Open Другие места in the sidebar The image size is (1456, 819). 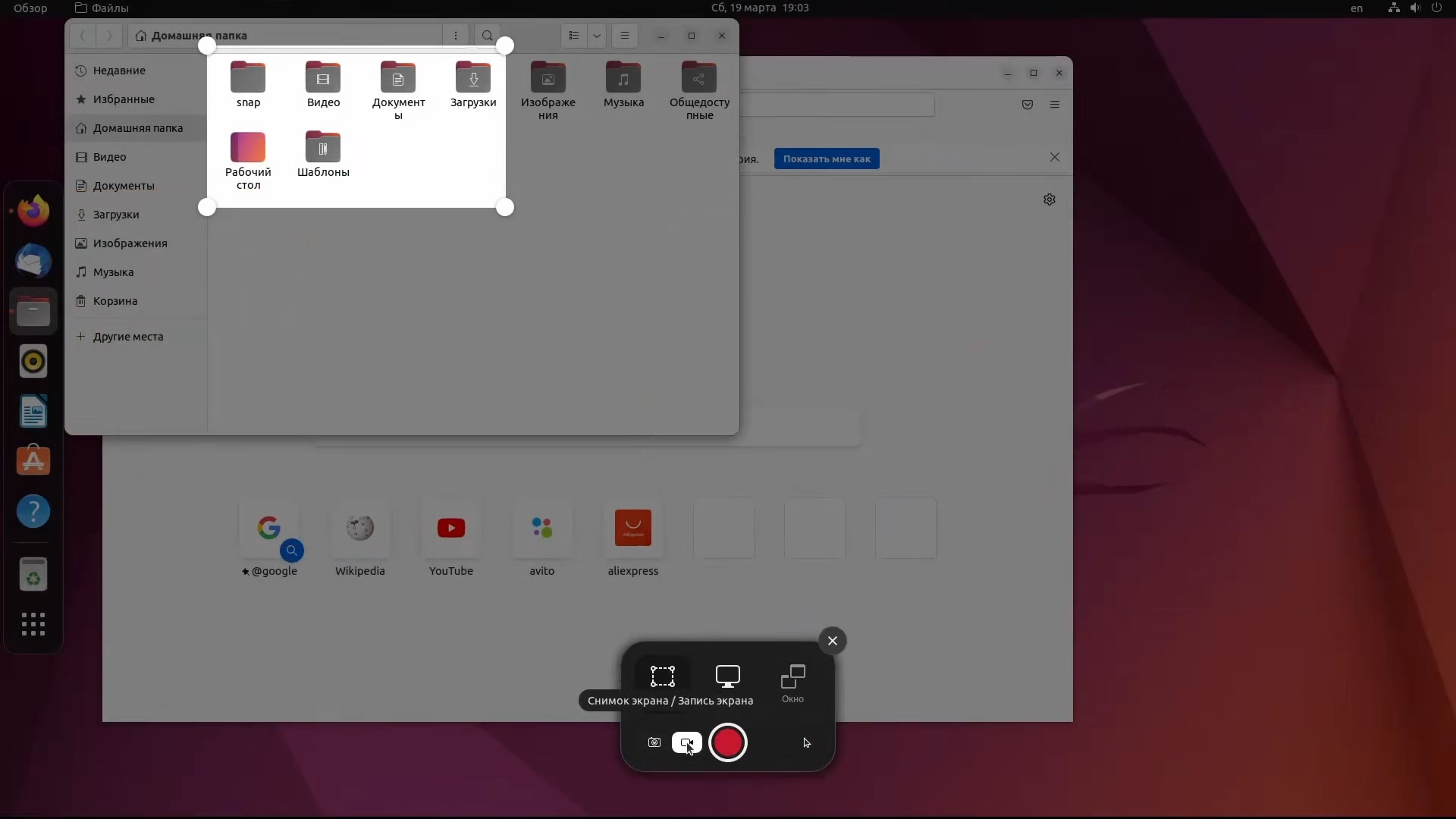tap(136, 337)
